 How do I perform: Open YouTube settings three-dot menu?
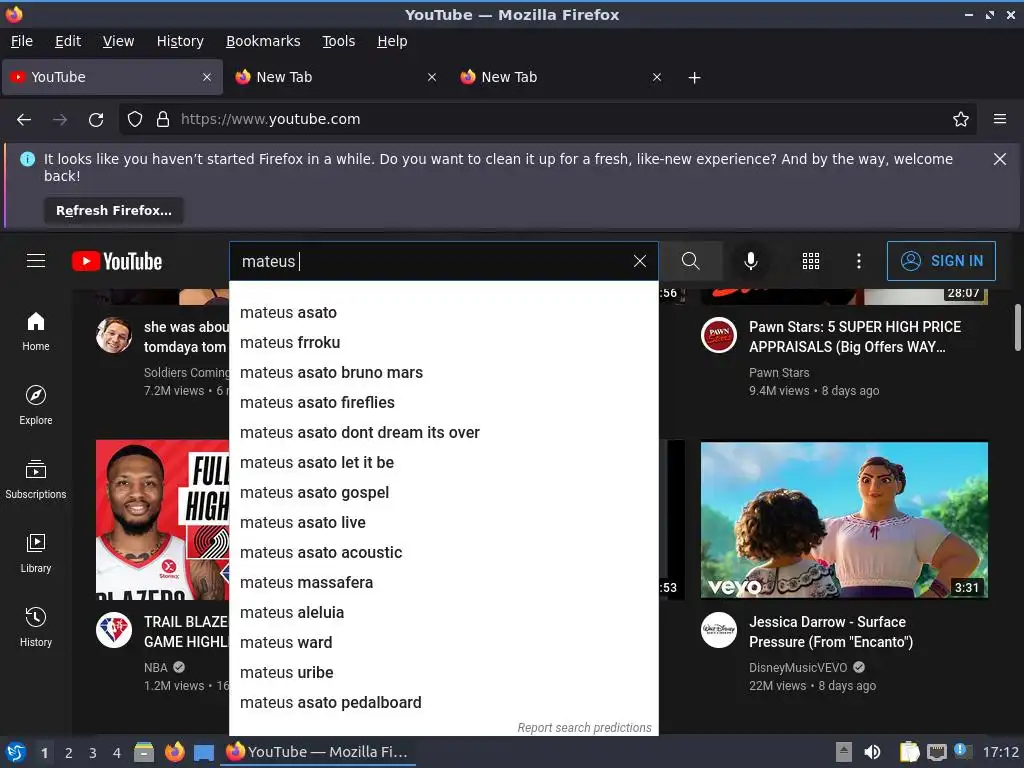pyautogui.click(x=859, y=261)
